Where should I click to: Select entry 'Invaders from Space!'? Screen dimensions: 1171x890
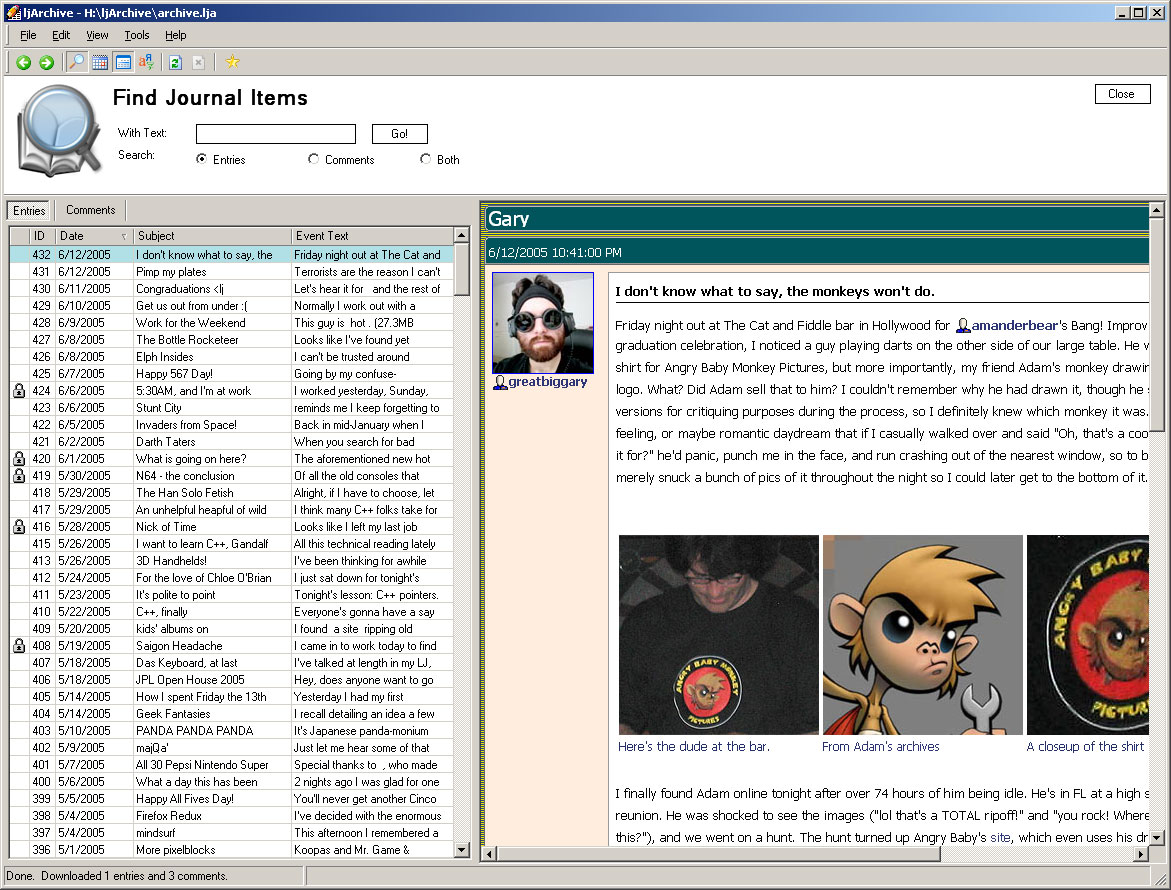coord(232,425)
